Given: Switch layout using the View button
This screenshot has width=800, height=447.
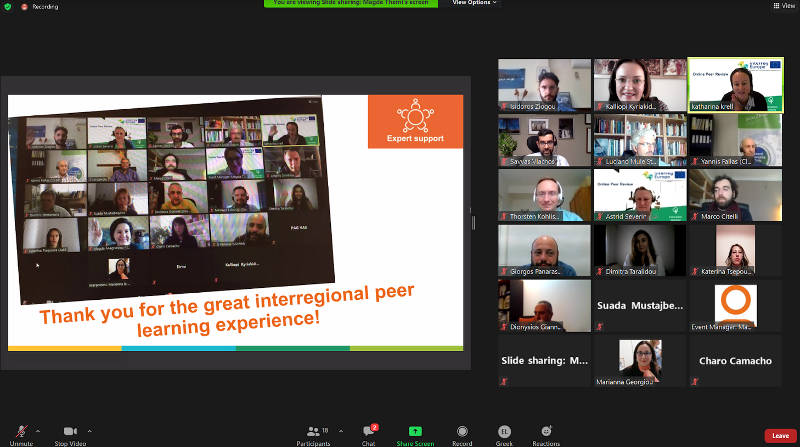Looking at the screenshot, I should pos(782,6).
